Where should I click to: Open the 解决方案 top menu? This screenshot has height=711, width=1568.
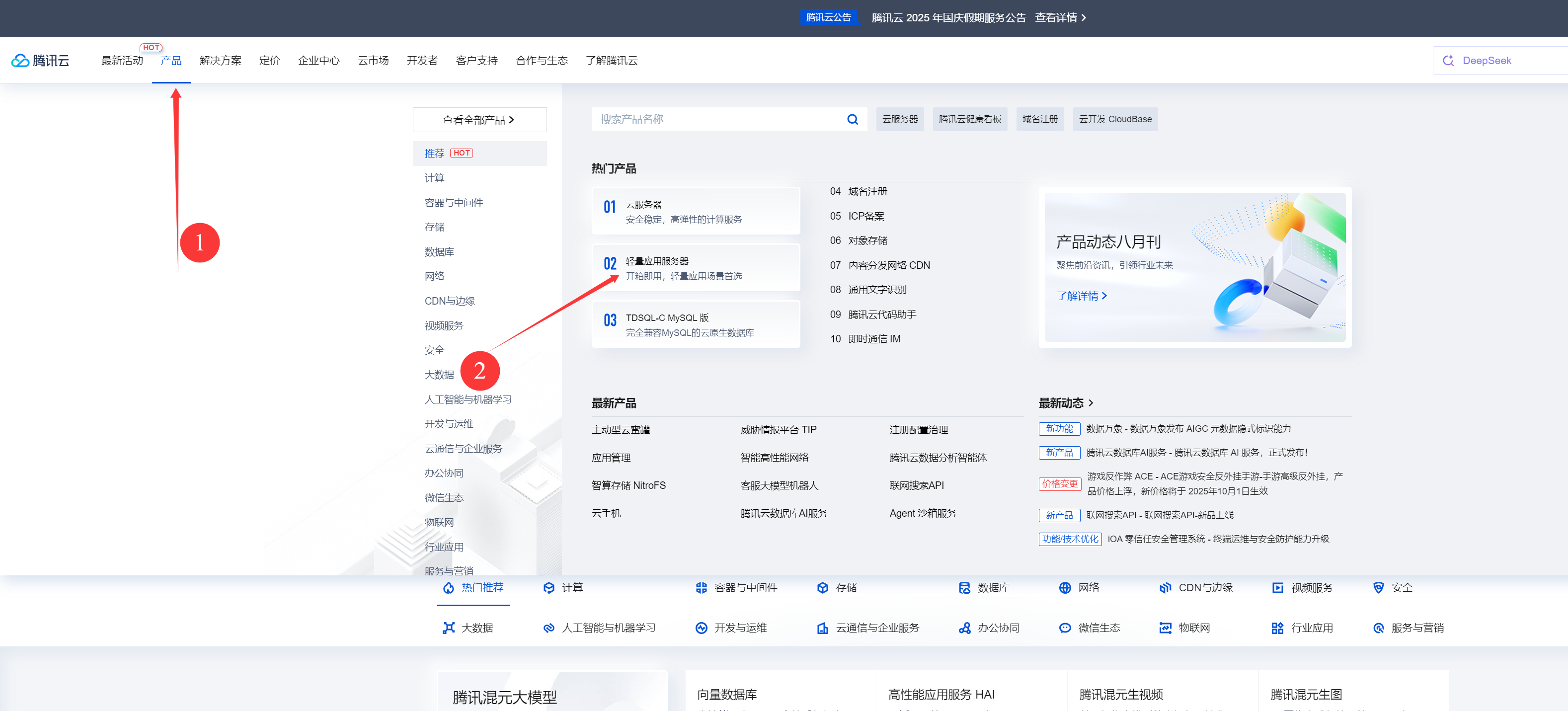[221, 60]
